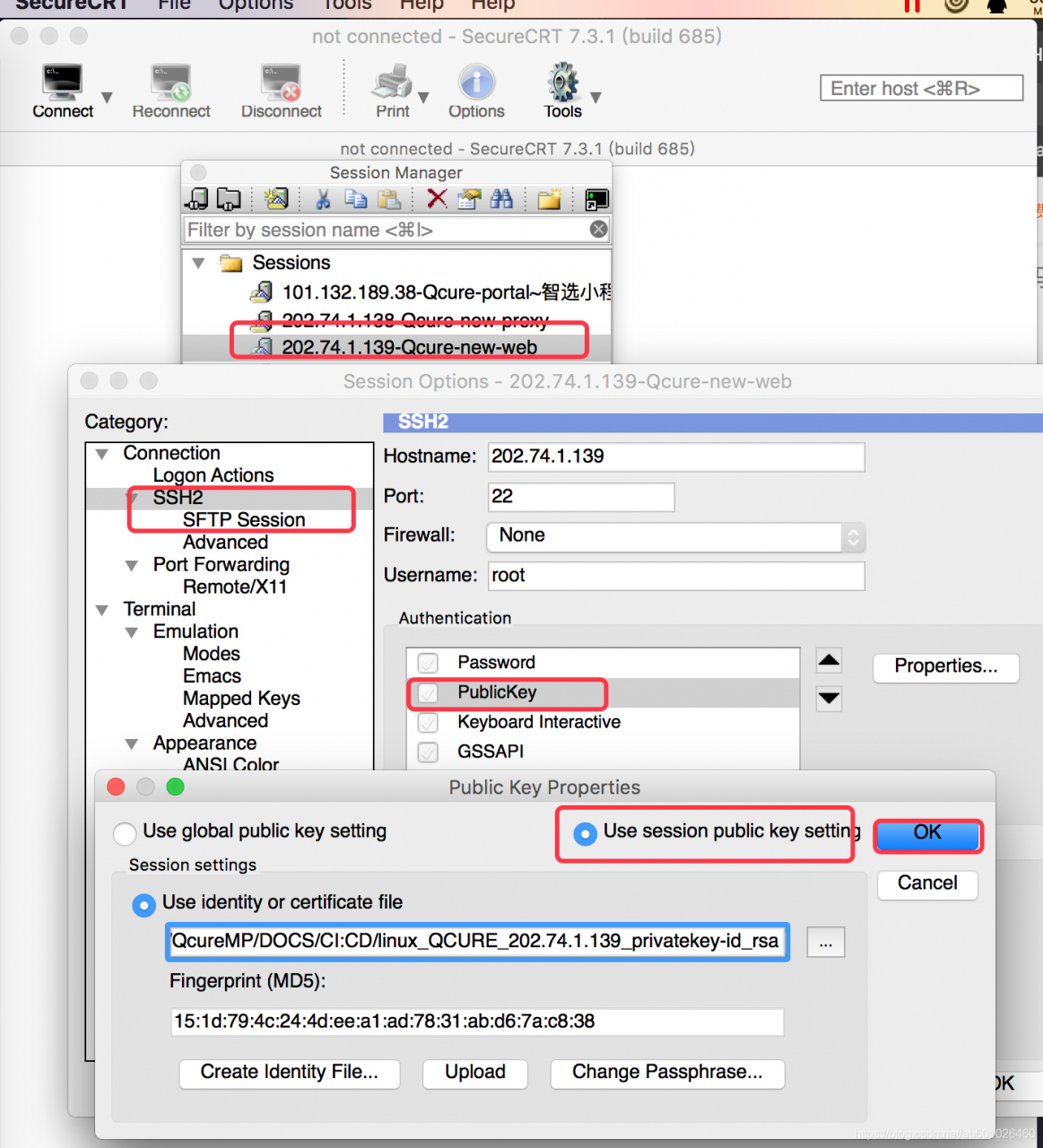
Task: Click the Enter host quick connect field
Action: (922, 89)
